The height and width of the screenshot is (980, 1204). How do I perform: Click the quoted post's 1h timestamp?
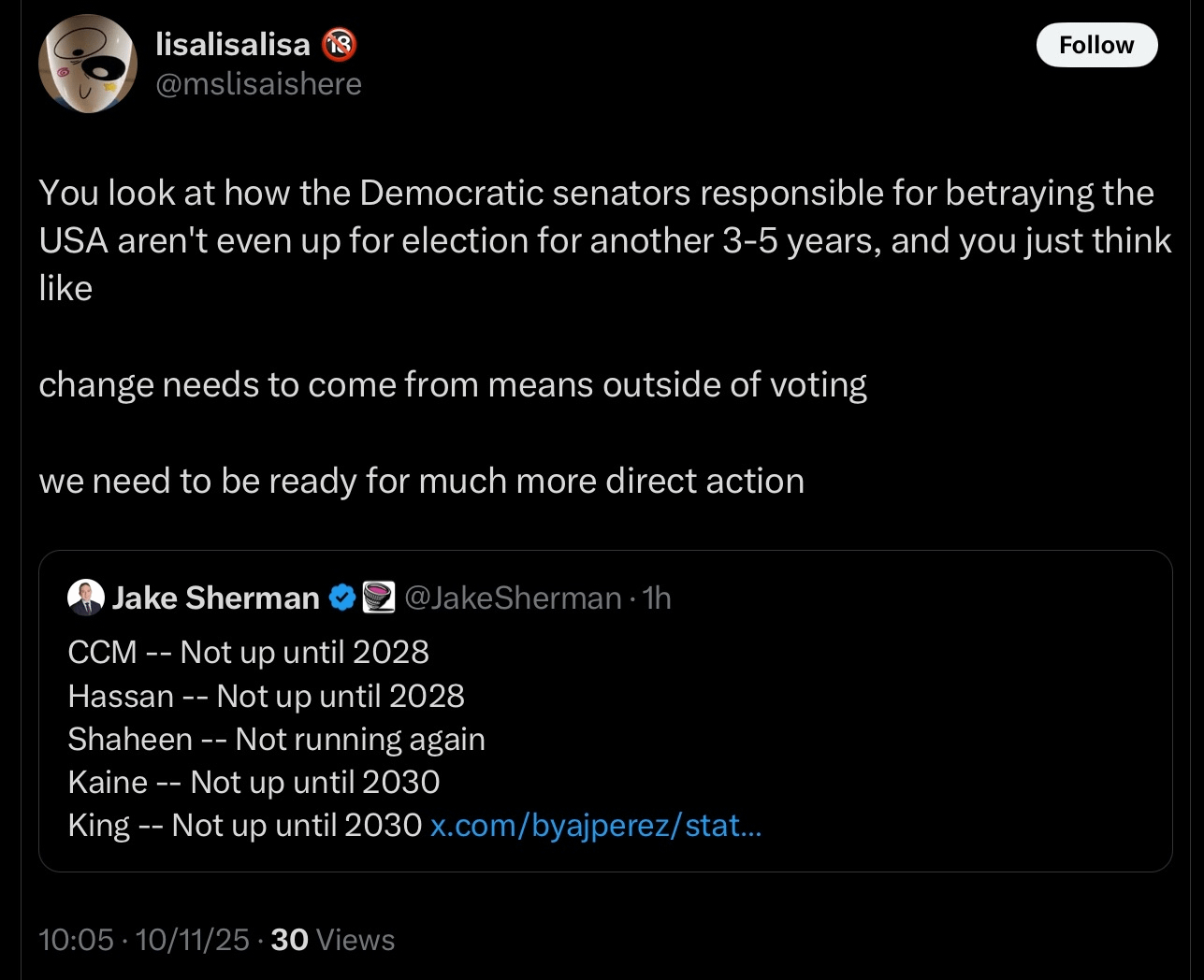click(x=658, y=598)
